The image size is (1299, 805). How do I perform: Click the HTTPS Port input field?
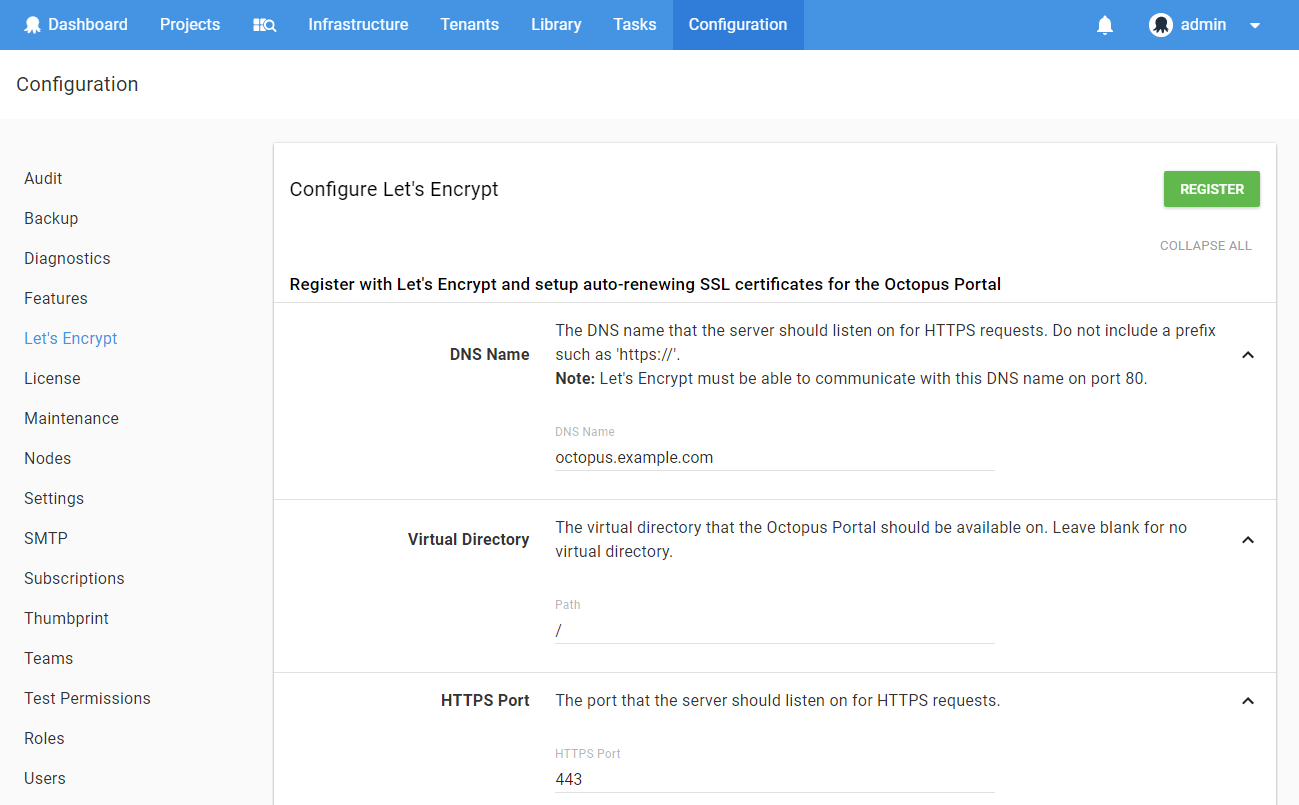[775, 779]
